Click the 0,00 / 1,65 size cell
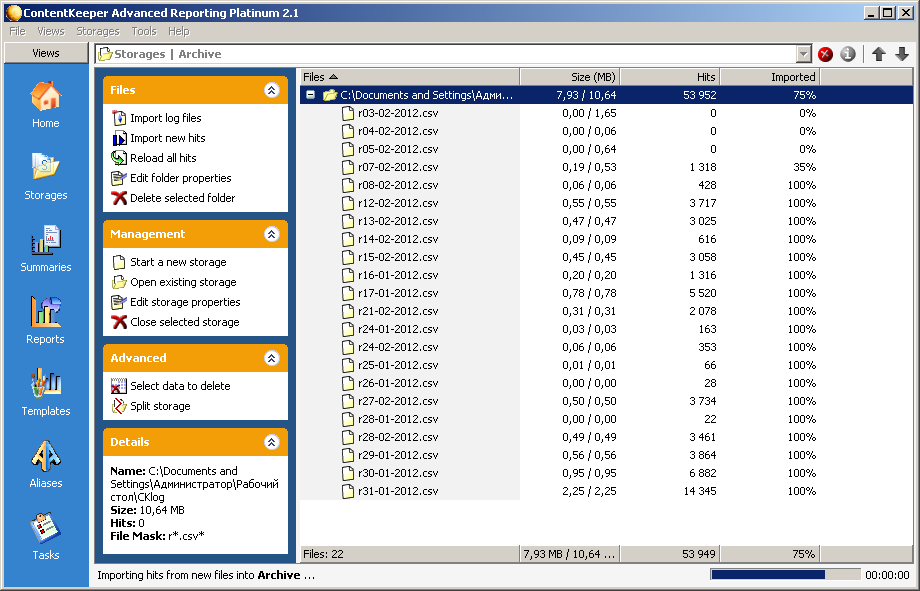The width and height of the screenshot is (920, 591). click(589, 113)
